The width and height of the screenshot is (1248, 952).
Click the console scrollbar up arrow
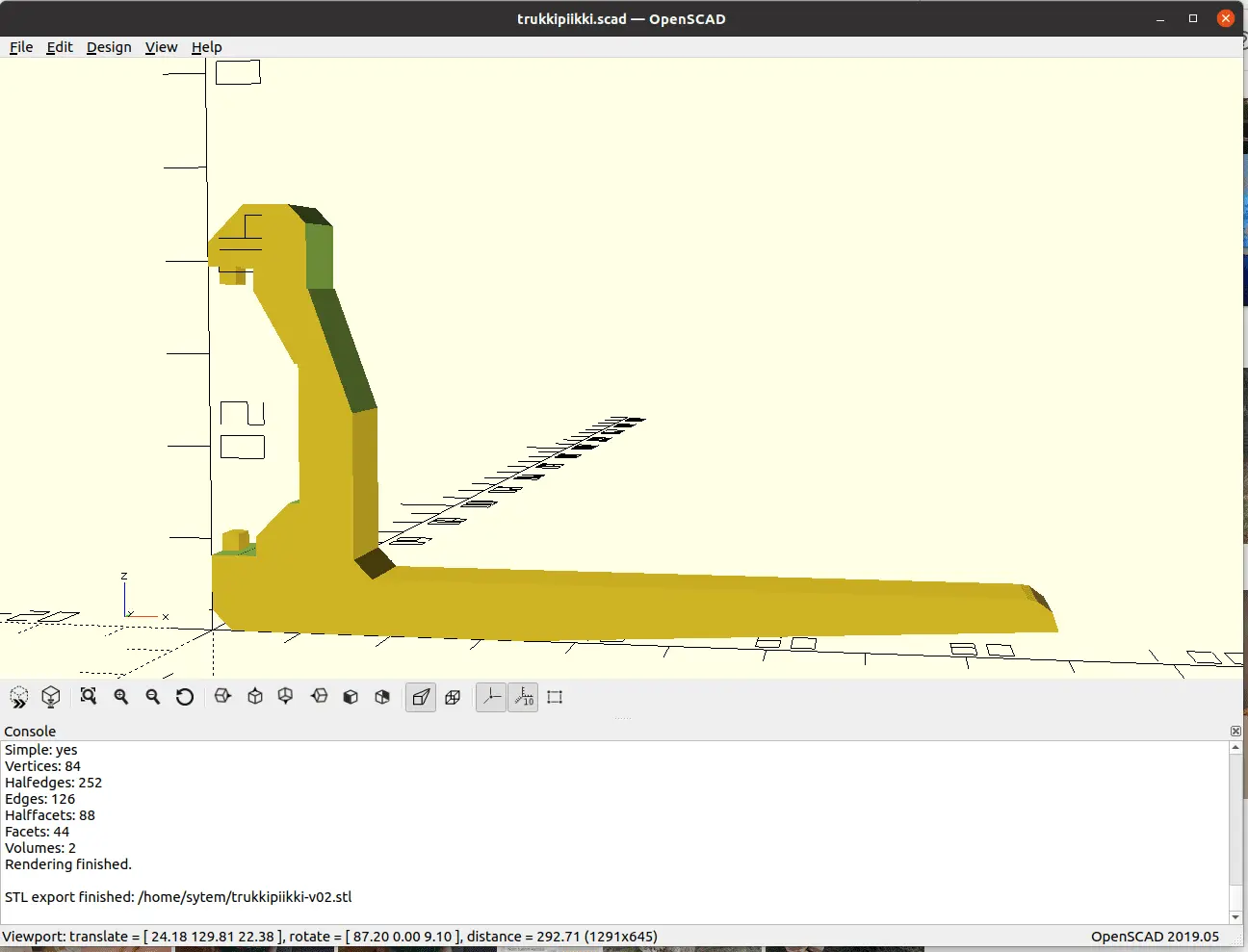tap(1235, 748)
